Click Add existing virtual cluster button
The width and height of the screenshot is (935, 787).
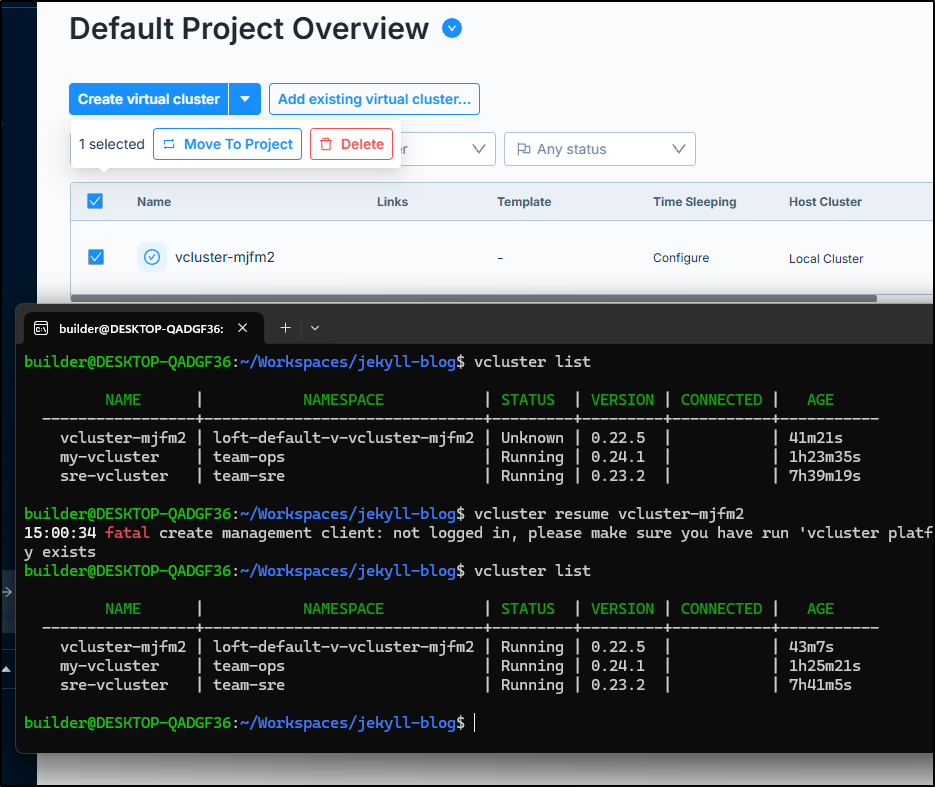374,99
